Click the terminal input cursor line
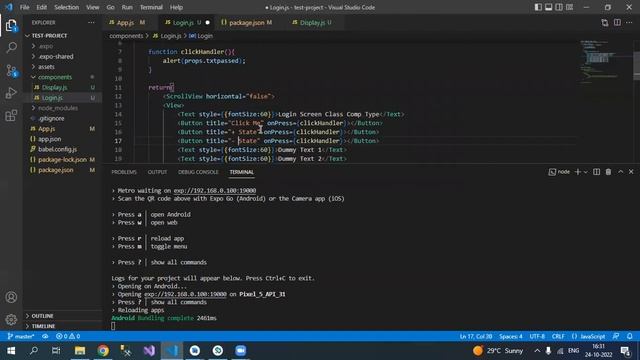The height and width of the screenshot is (360, 640). click(x=113, y=326)
